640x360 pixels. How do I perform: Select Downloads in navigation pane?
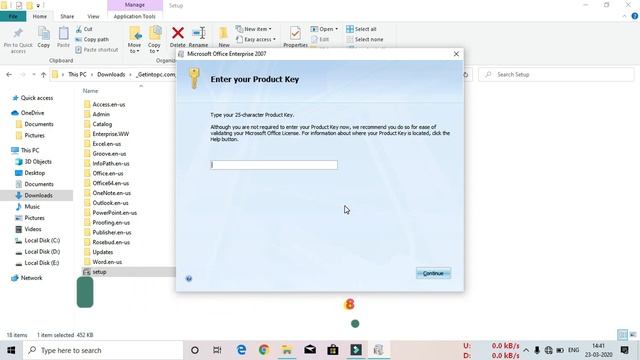[x=38, y=196]
